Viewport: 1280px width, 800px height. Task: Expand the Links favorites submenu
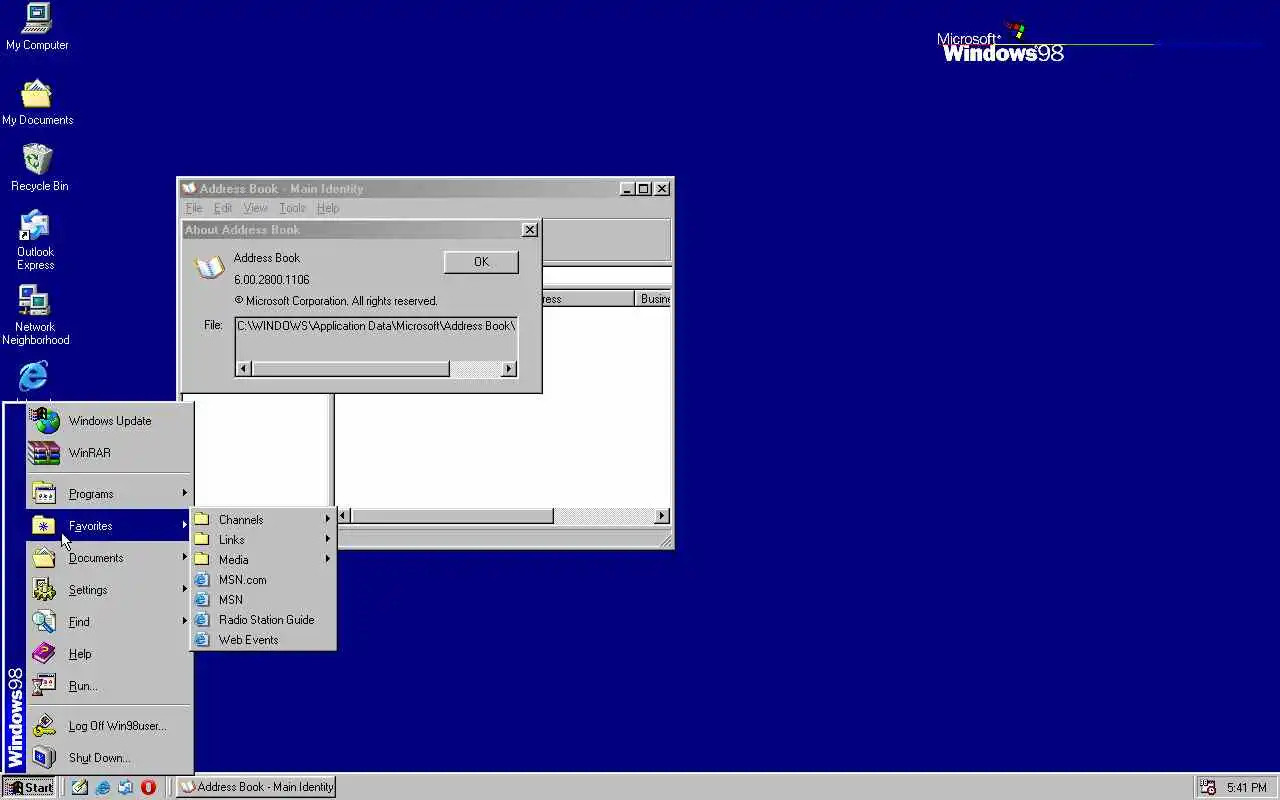point(263,540)
